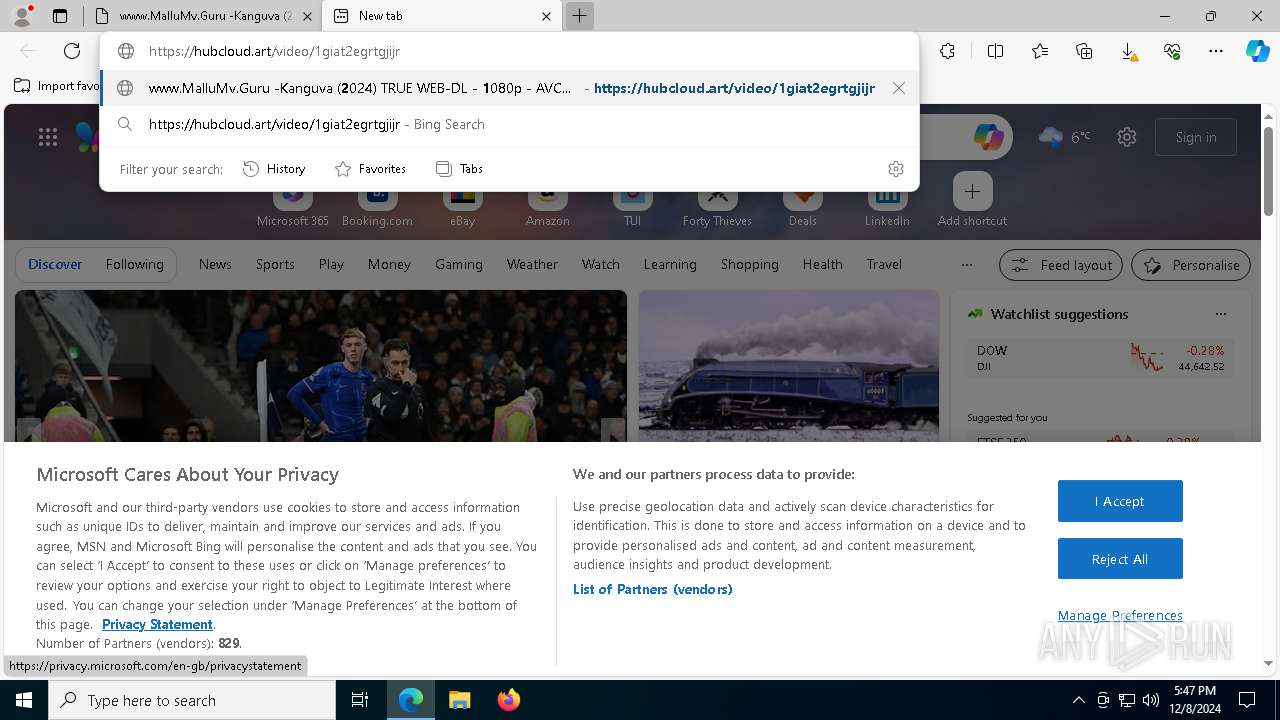Open Windows Start menu
The height and width of the screenshot is (720, 1280).
[24, 700]
